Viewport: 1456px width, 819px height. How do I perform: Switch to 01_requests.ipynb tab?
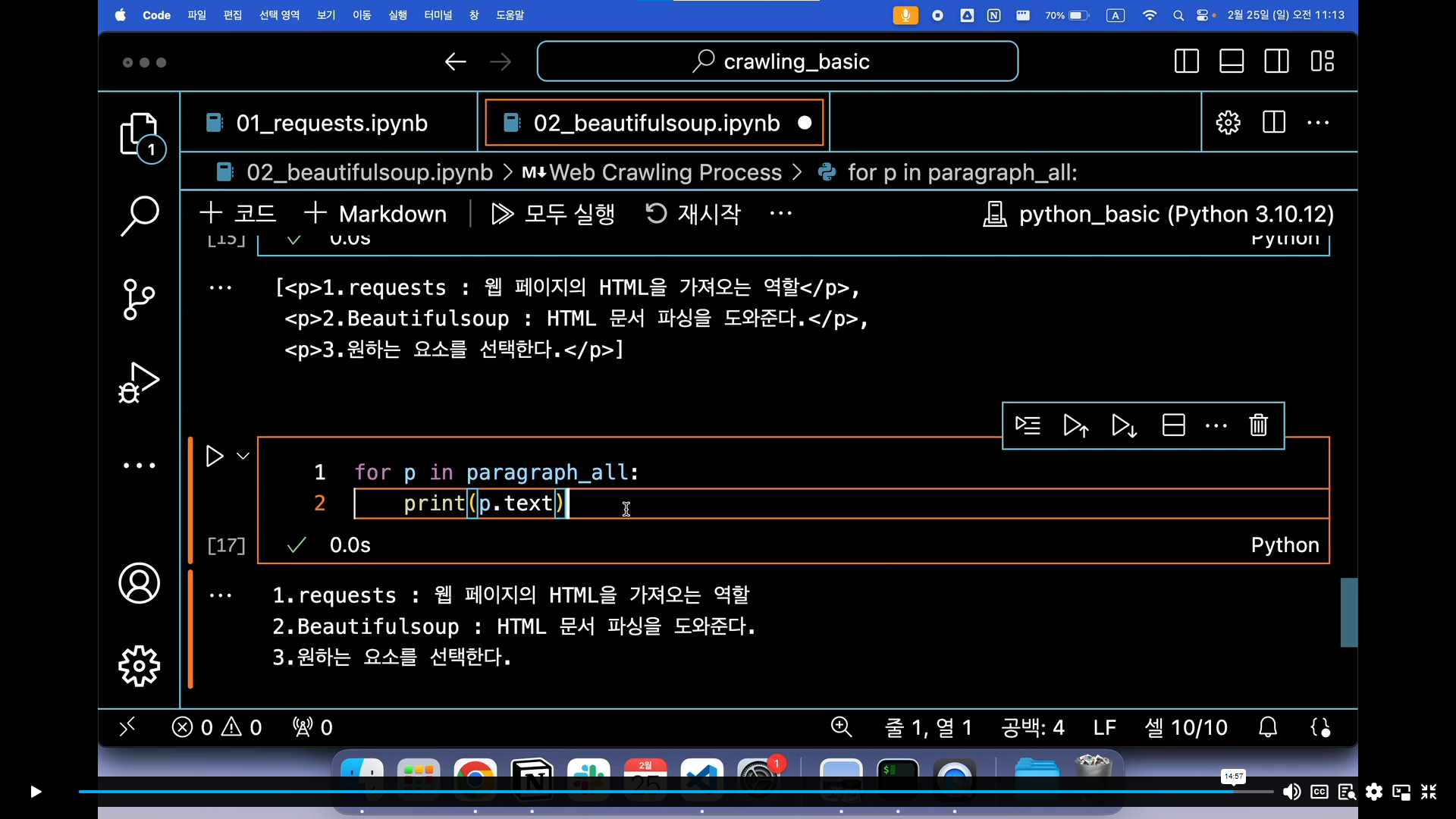tap(331, 123)
